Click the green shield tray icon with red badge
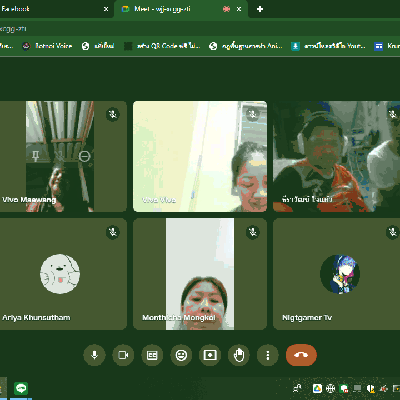 344,388
